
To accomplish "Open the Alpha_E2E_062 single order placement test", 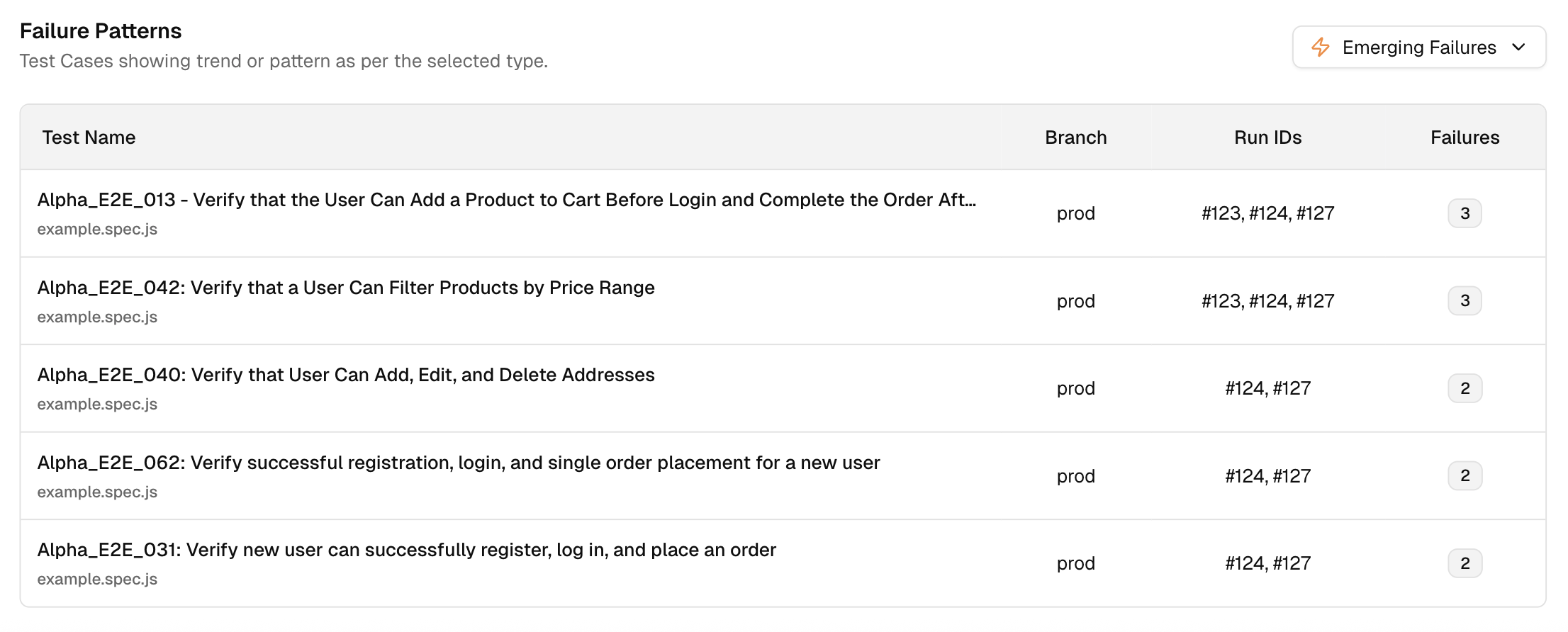I will [459, 463].
